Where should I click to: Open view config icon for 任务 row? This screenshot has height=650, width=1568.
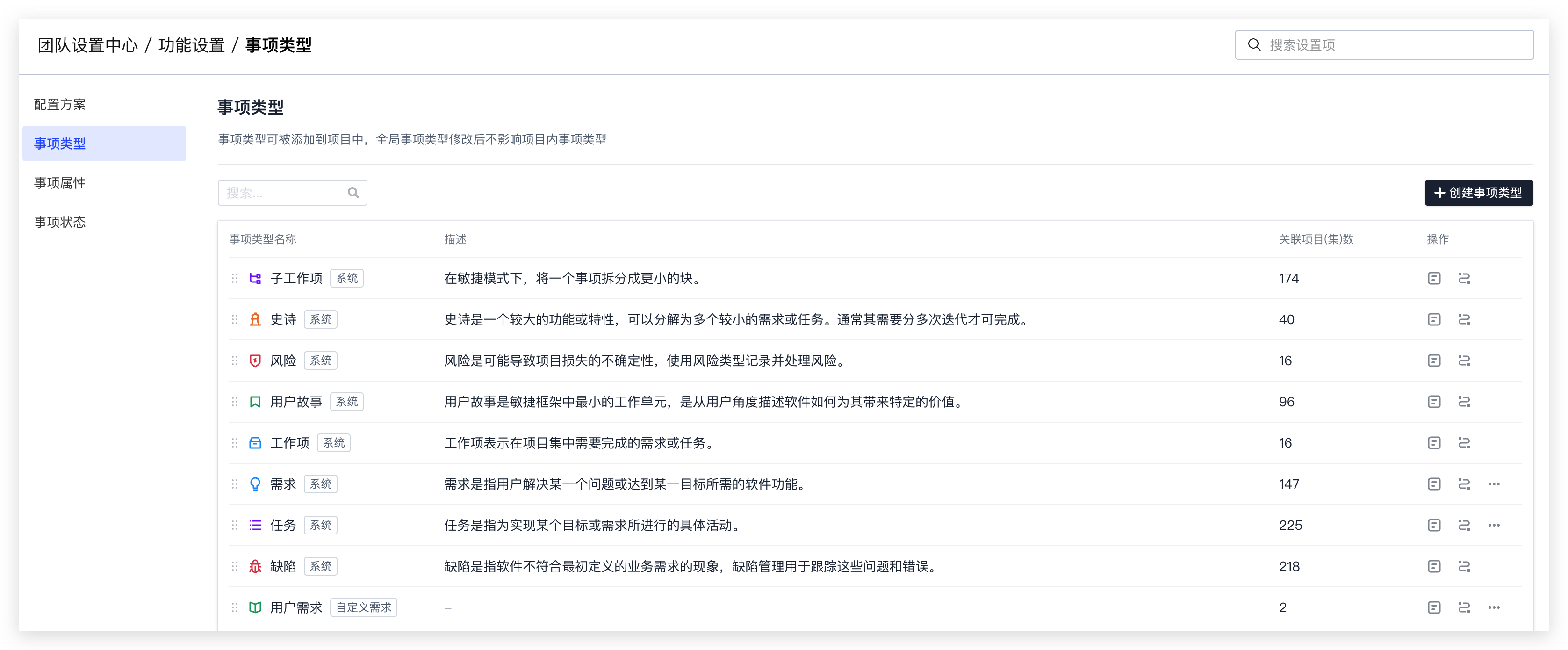point(1433,525)
